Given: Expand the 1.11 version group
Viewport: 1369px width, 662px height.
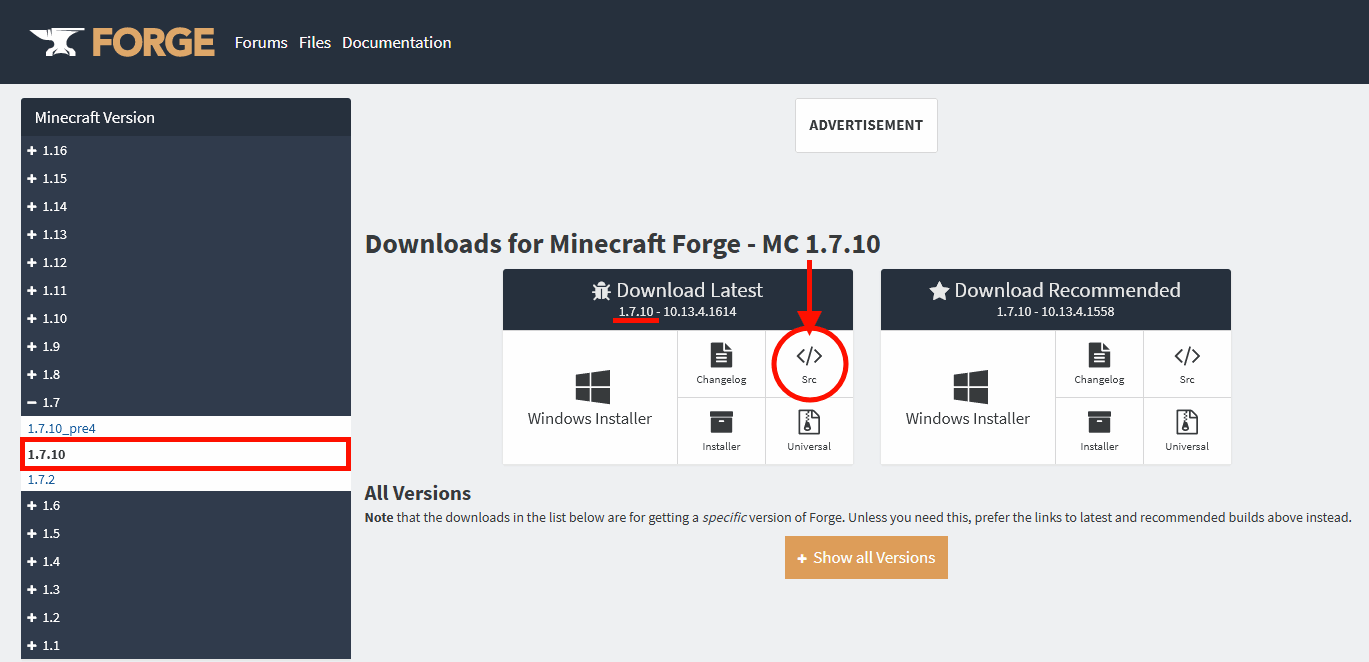Looking at the screenshot, I should coord(186,290).
